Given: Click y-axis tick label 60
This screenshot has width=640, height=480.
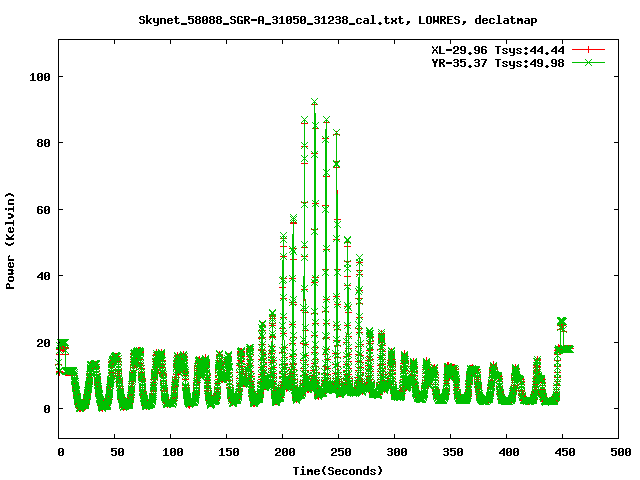Looking at the screenshot, I should [x=44, y=210].
